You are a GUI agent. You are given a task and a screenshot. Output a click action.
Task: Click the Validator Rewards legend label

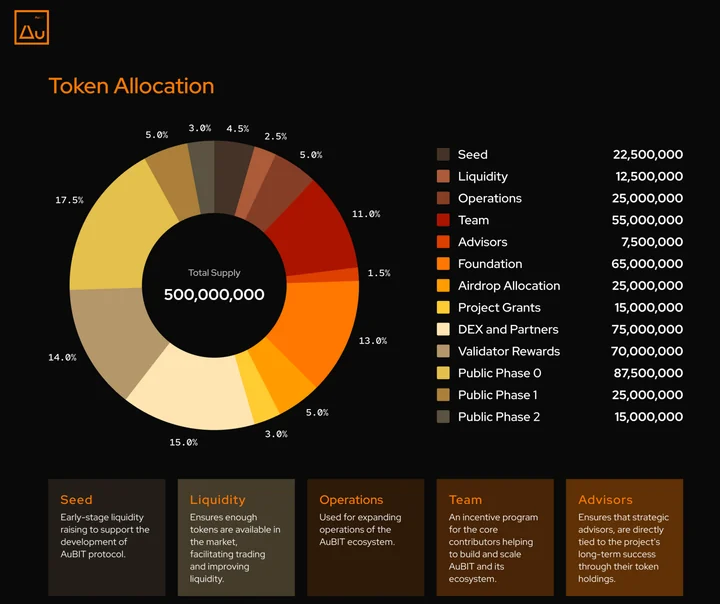click(509, 351)
